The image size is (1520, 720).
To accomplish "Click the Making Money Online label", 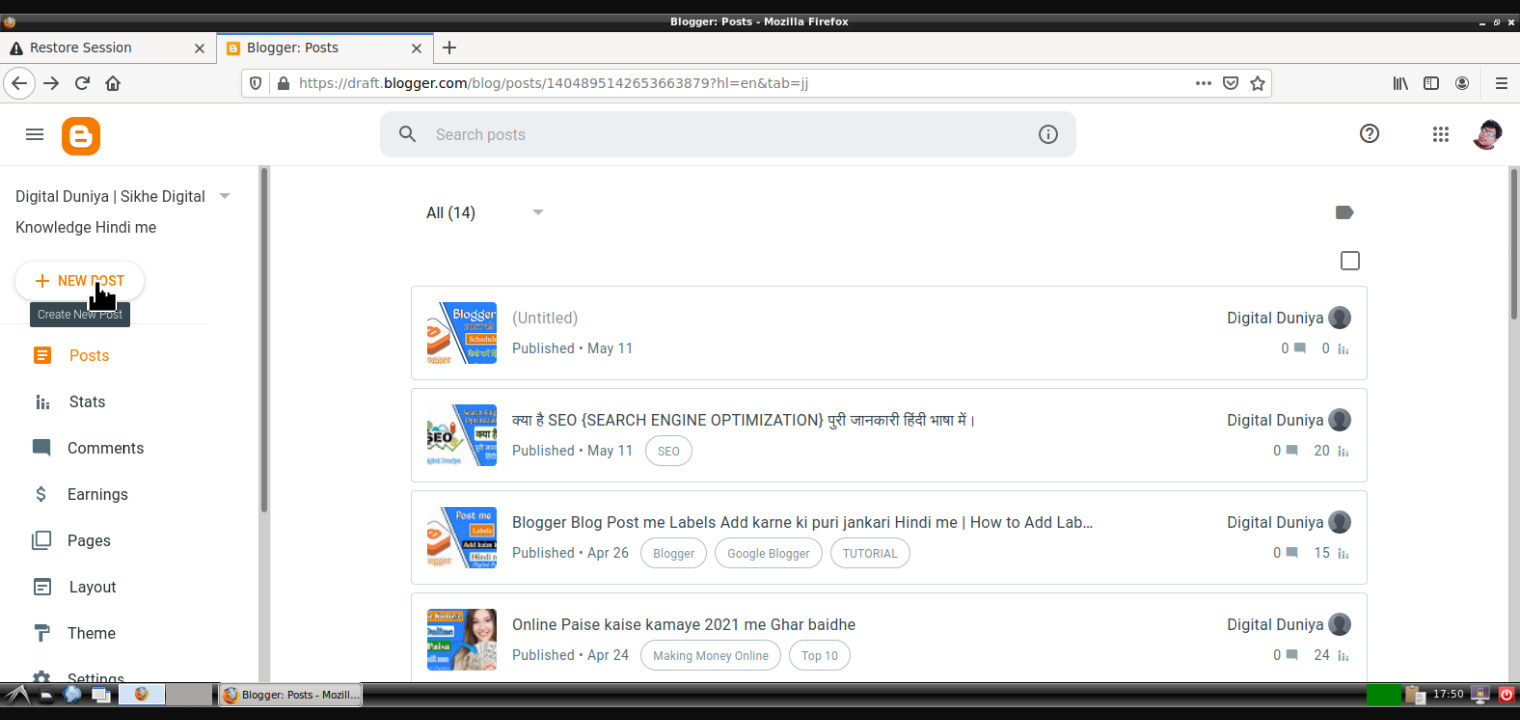I will [711, 655].
